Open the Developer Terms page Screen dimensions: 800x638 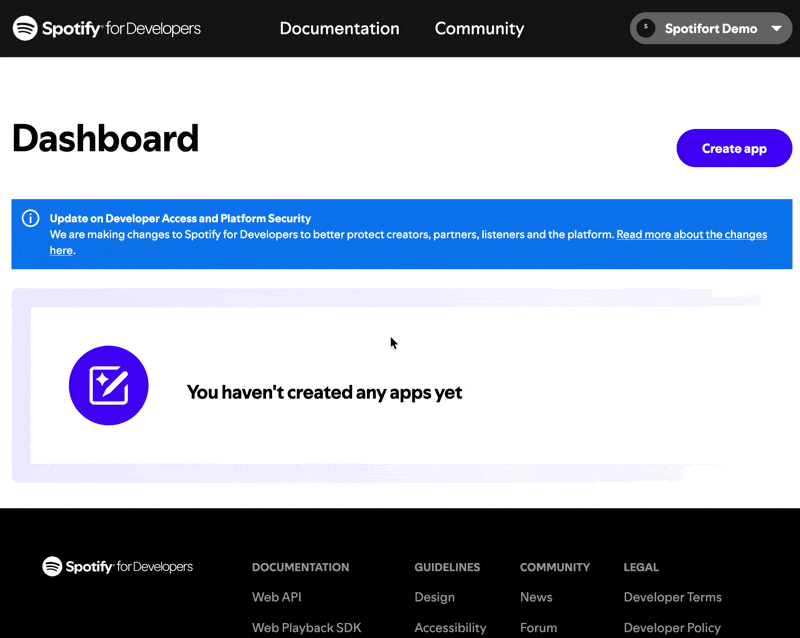pyautogui.click(x=673, y=597)
